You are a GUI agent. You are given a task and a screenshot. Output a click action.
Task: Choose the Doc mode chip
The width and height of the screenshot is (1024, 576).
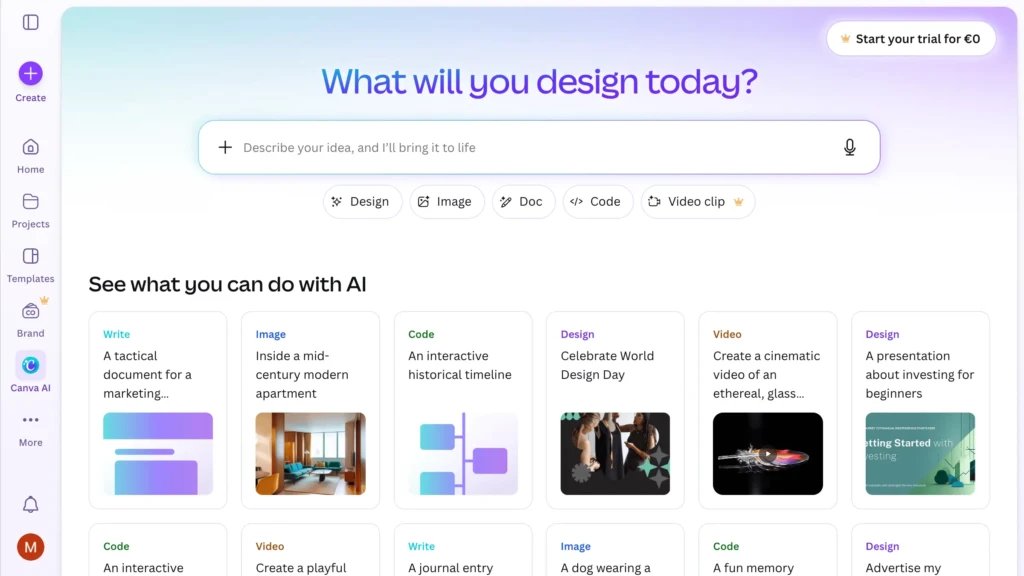[x=523, y=202]
